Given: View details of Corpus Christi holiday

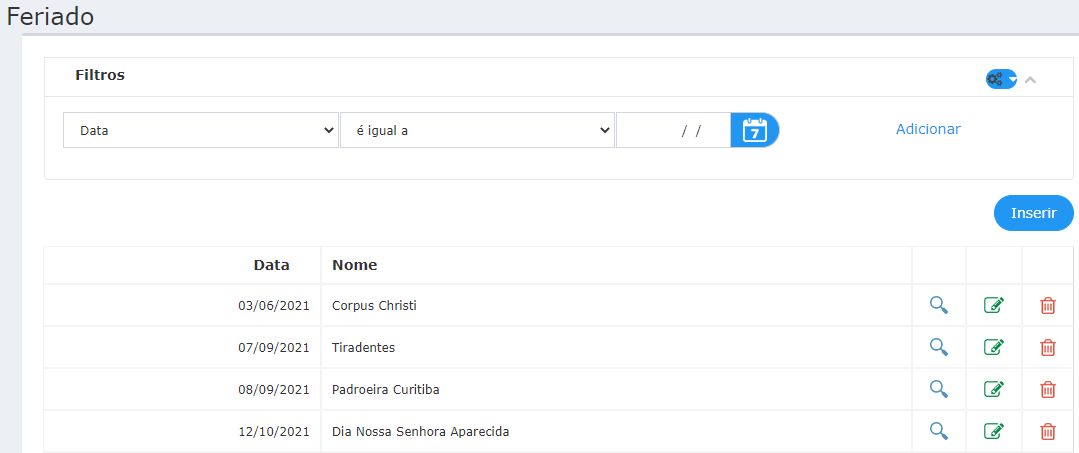Looking at the screenshot, I should 939,305.
